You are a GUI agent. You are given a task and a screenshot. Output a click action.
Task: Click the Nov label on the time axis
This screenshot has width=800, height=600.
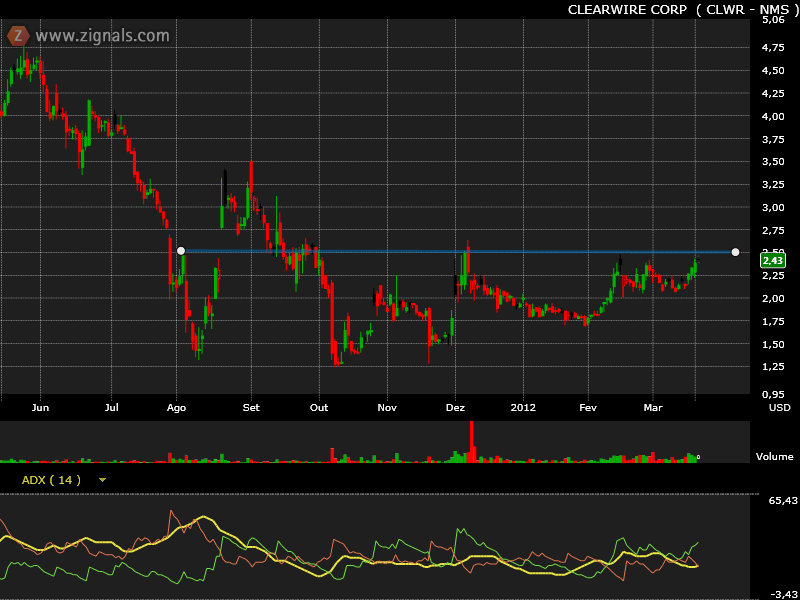click(x=387, y=408)
